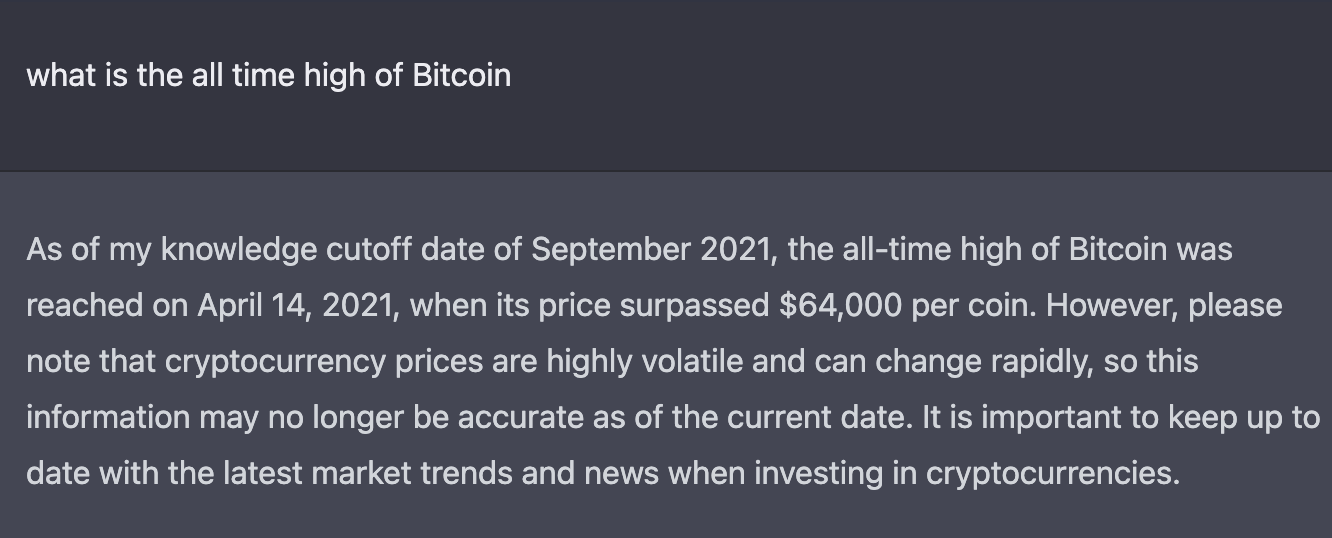Screen dimensions: 1332x538
Task: Click the user question about Bitcoin's all-time high
Action: coord(268,75)
